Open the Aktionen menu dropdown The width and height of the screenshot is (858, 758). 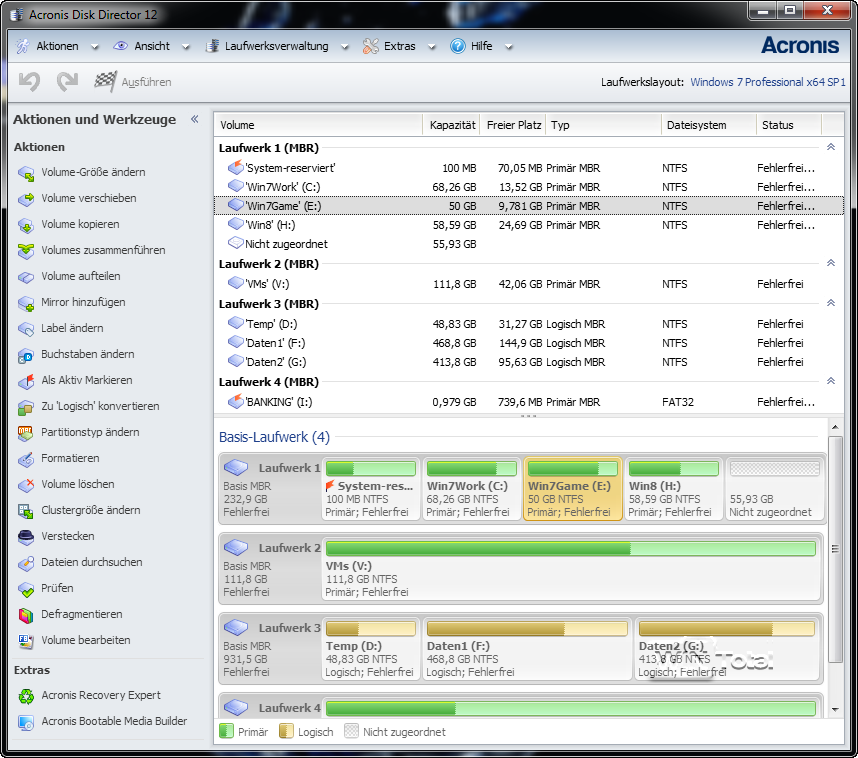pyautogui.click(x=57, y=46)
